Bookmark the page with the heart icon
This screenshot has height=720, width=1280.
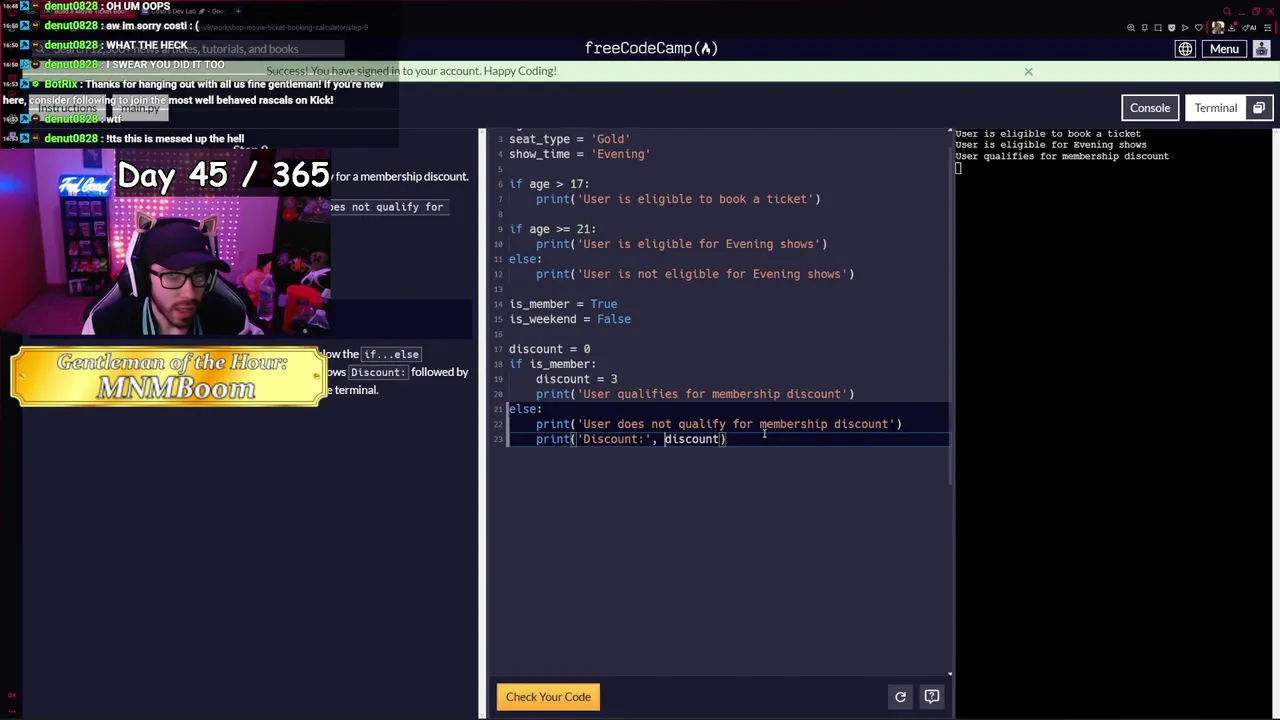point(1199,28)
